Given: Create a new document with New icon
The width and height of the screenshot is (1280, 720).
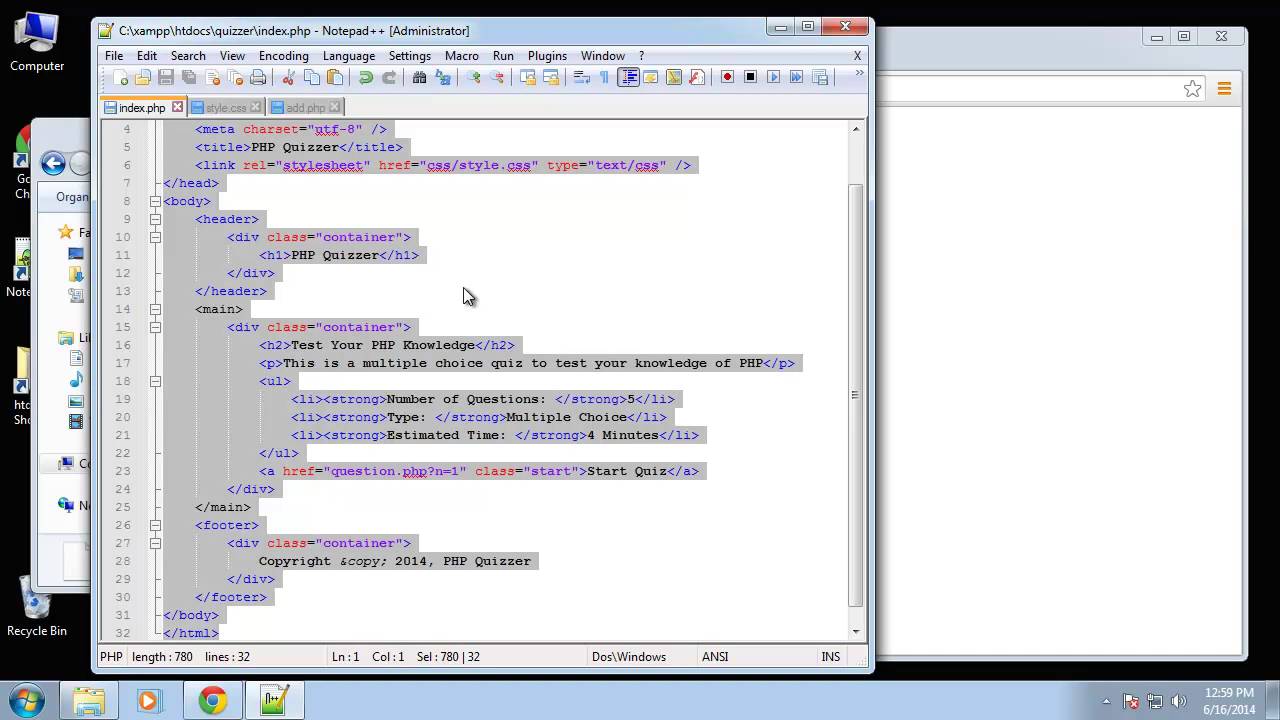Looking at the screenshot, I should [x=120, y=77].
